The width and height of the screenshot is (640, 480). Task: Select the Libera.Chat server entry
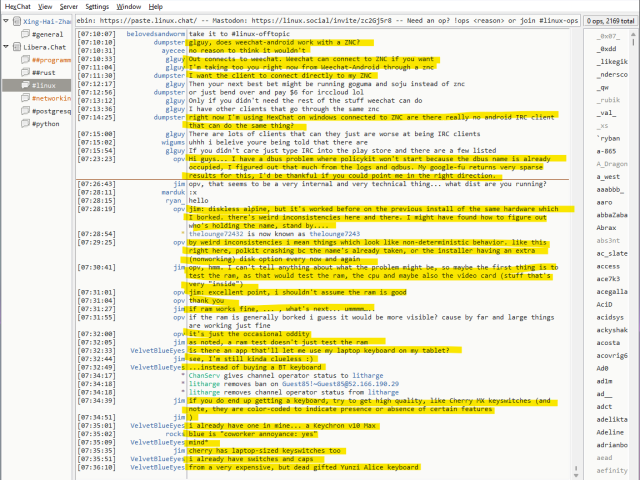coord(44,47)
